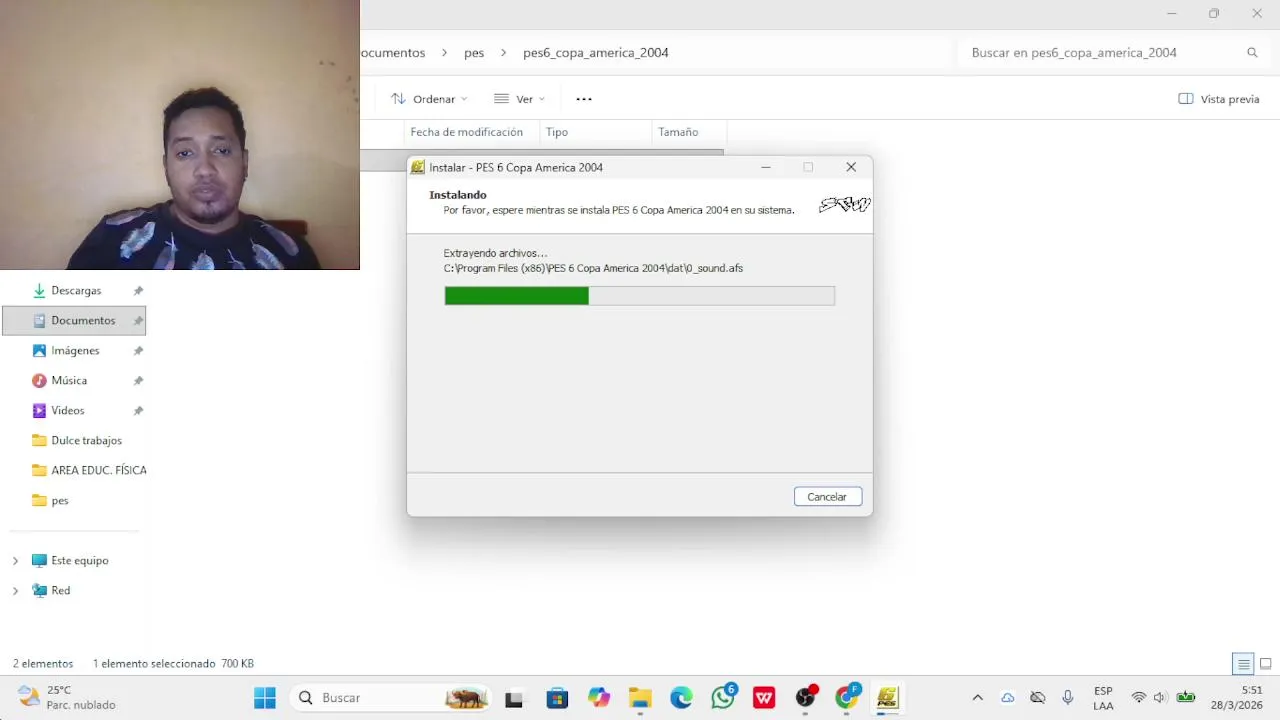Click the PES installer taskbar icon
Viewport: 1280px width, 720px height.
point(887,698)
